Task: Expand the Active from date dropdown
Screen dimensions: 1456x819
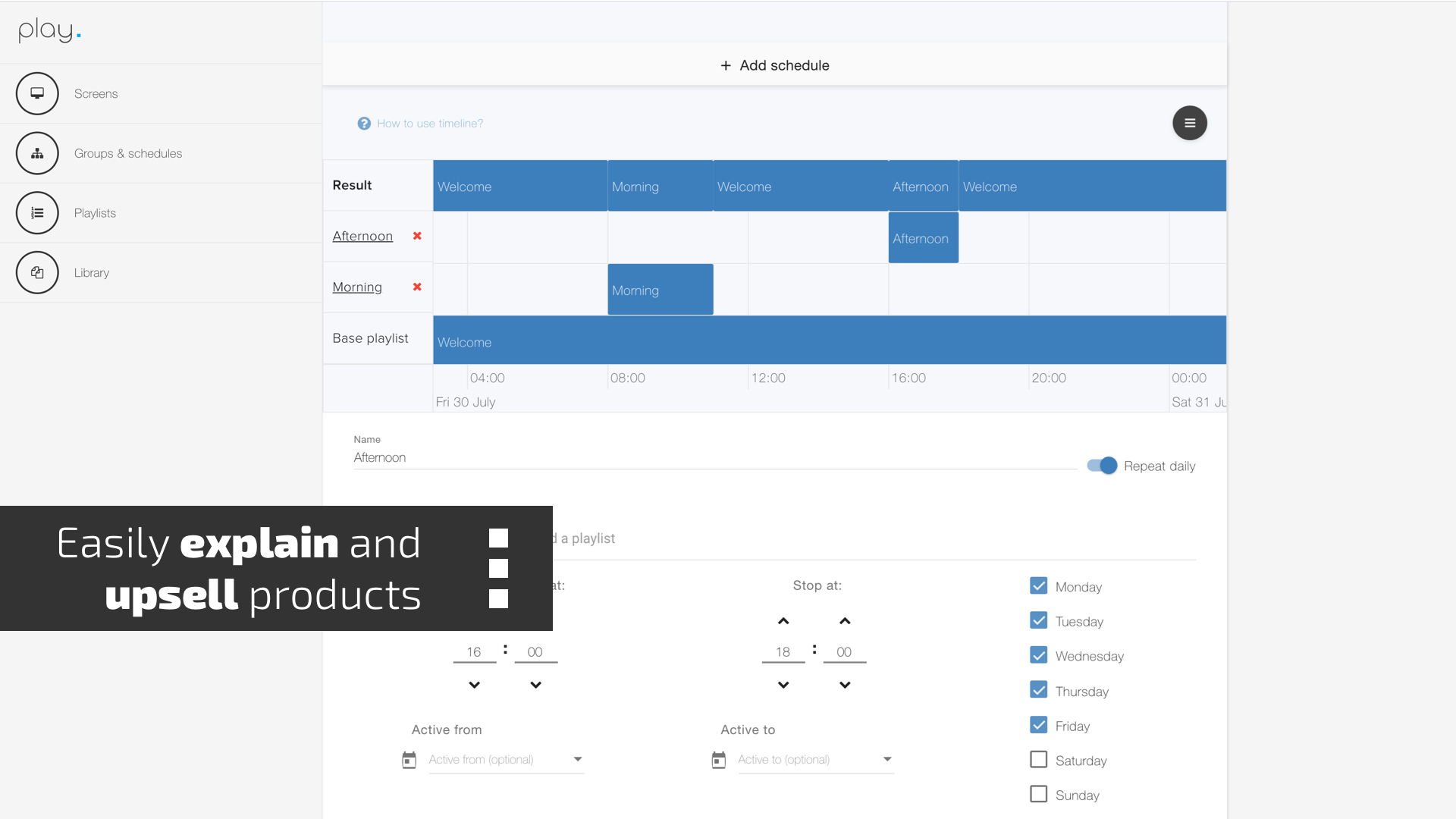Action: (x=578, y=759)
